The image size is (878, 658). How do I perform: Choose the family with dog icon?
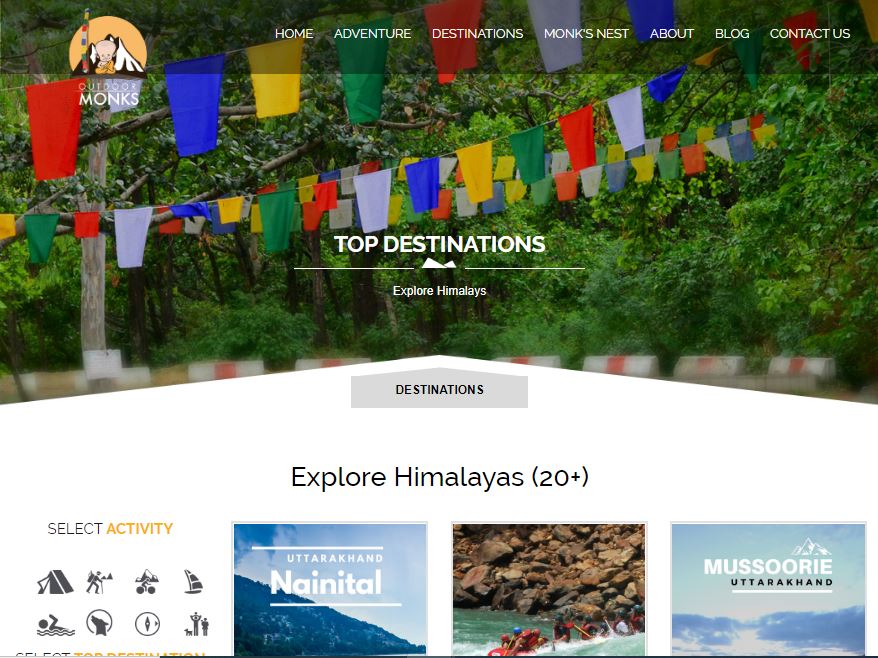[x=197, y=624]
